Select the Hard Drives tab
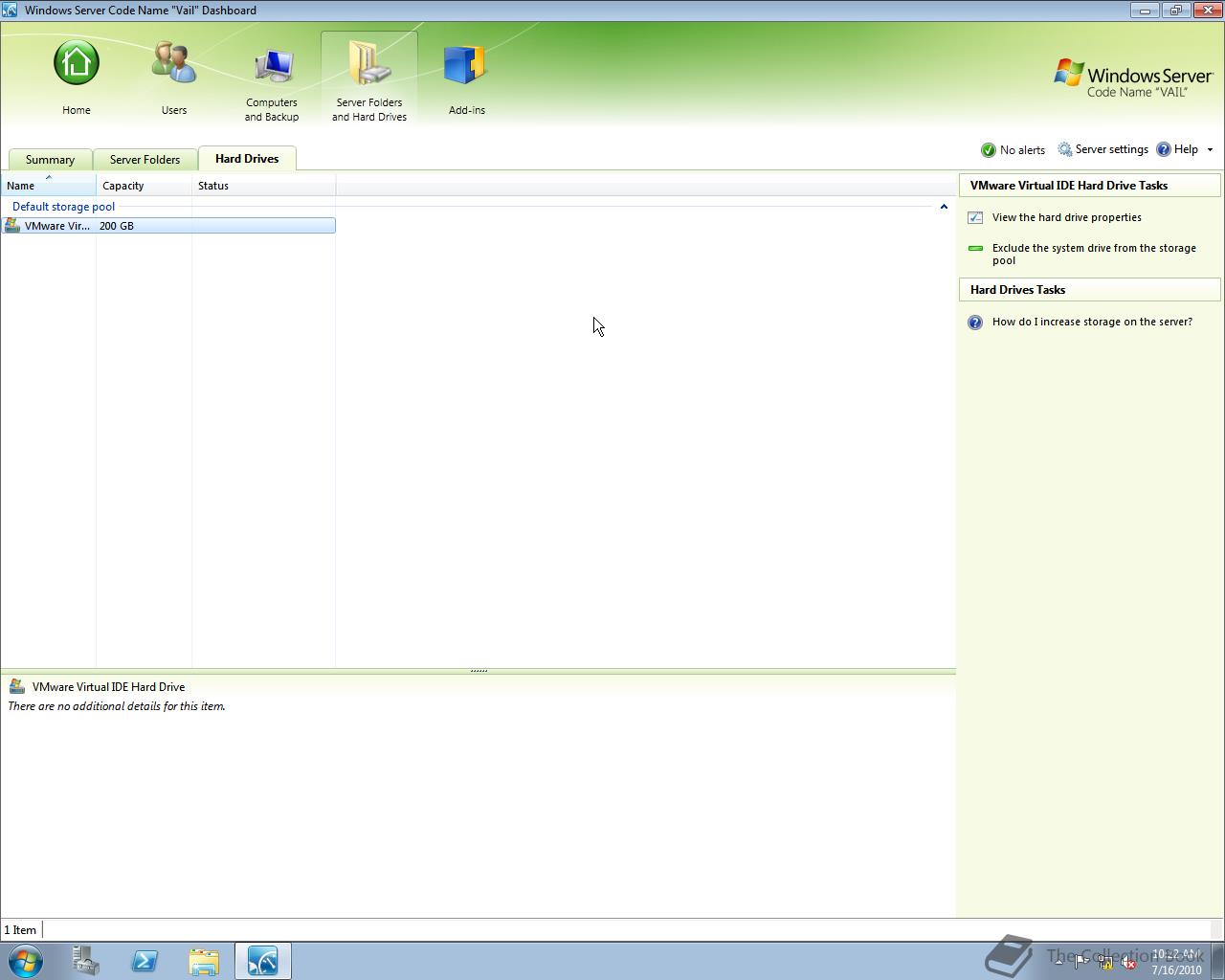Screen dimensions: 1225x980 click(247, 159)
